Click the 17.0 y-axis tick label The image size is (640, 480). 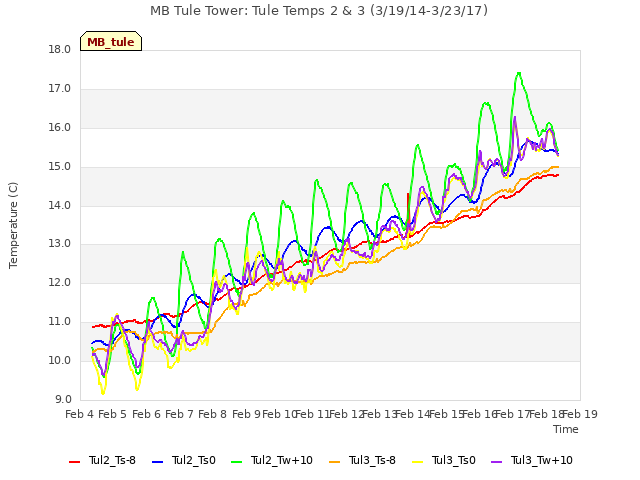(x=60, y=89)
